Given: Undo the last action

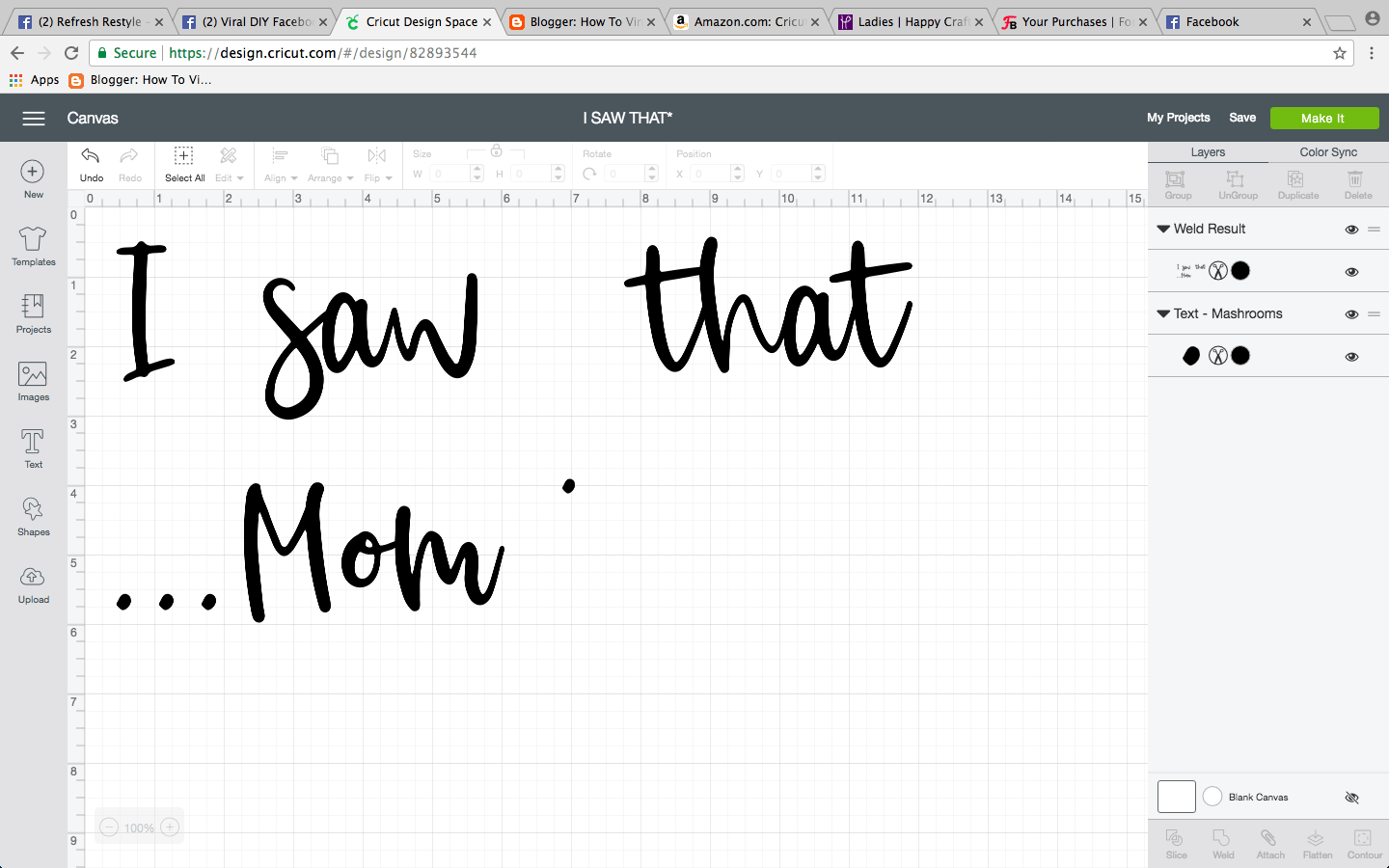Looking at the screenshot, I should click(x=91, y=164).
